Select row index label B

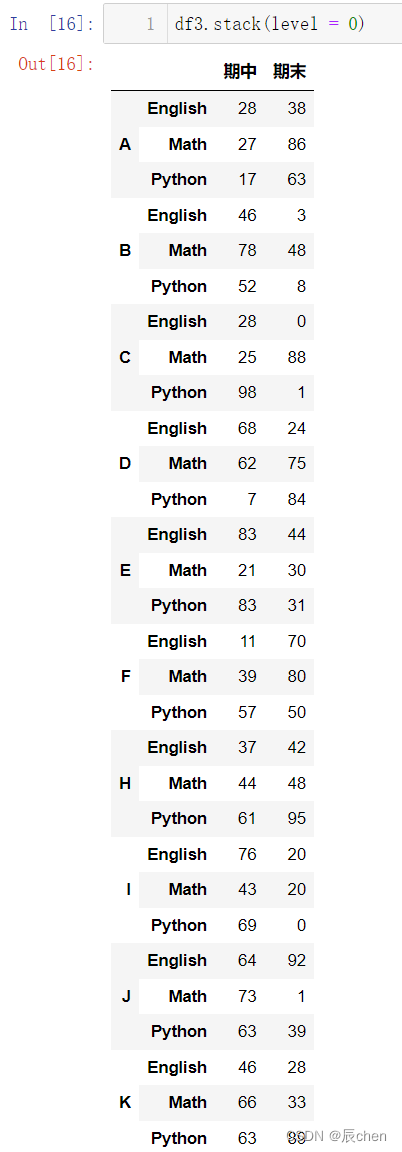pyautogui.click(x=125, y=251)
